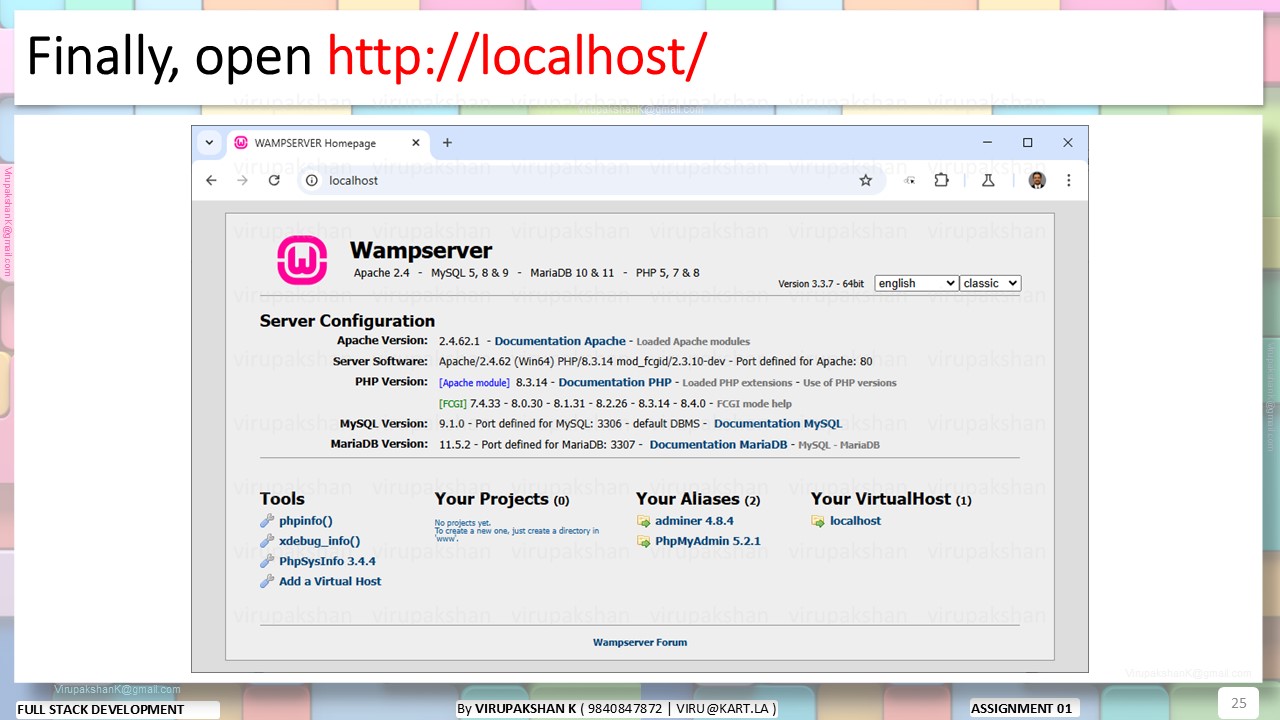Click the MySQL Version label

coord(383,423)
